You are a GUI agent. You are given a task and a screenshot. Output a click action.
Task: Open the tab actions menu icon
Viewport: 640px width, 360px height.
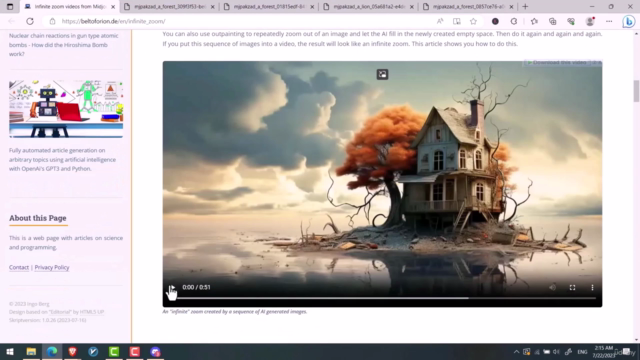10,7
